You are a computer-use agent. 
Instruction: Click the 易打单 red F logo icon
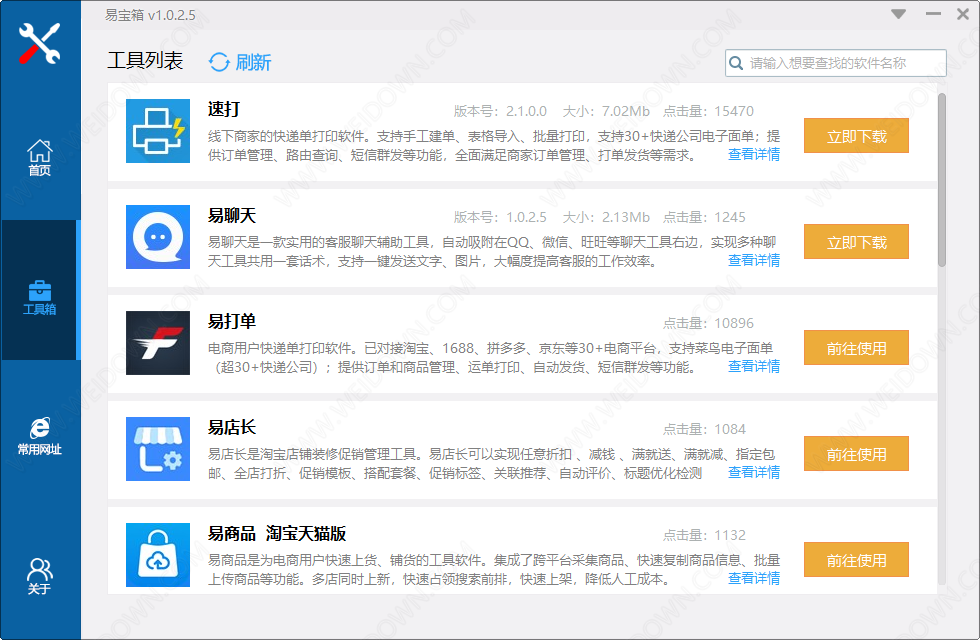158,343
